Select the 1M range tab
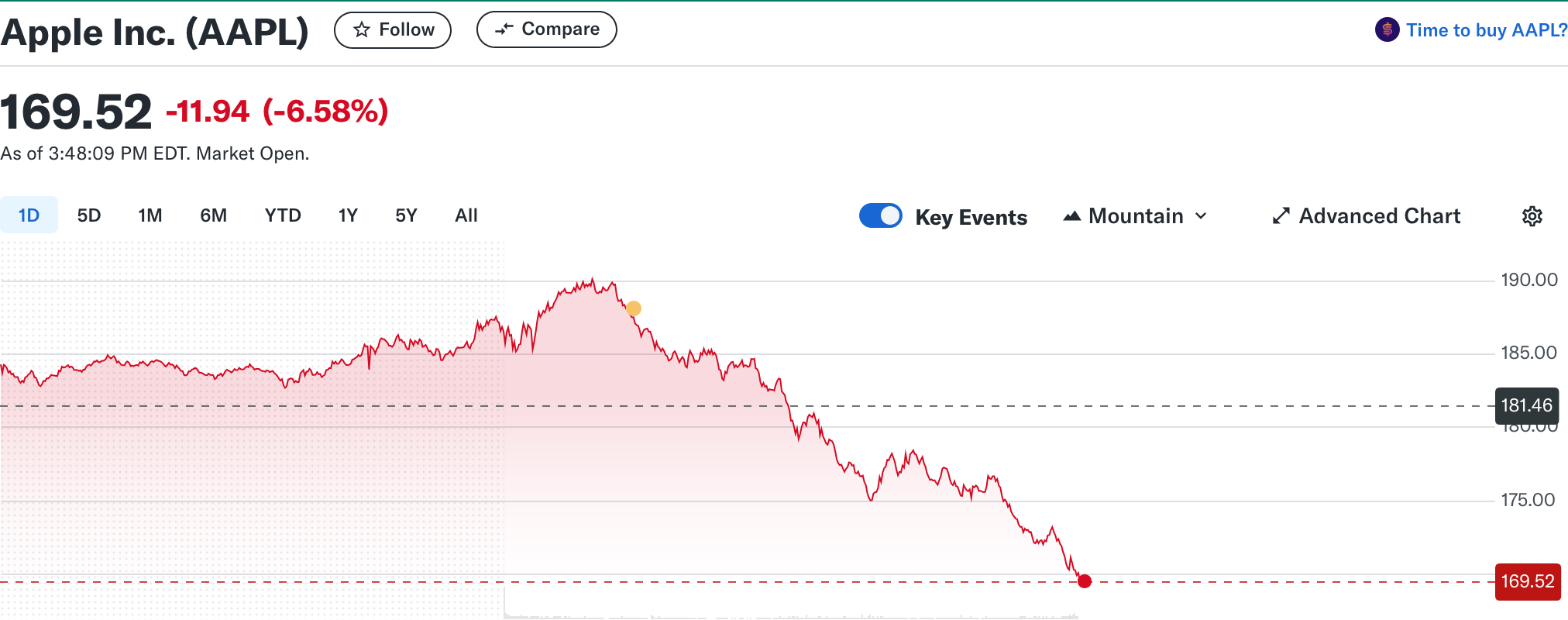 pos(150,215)
